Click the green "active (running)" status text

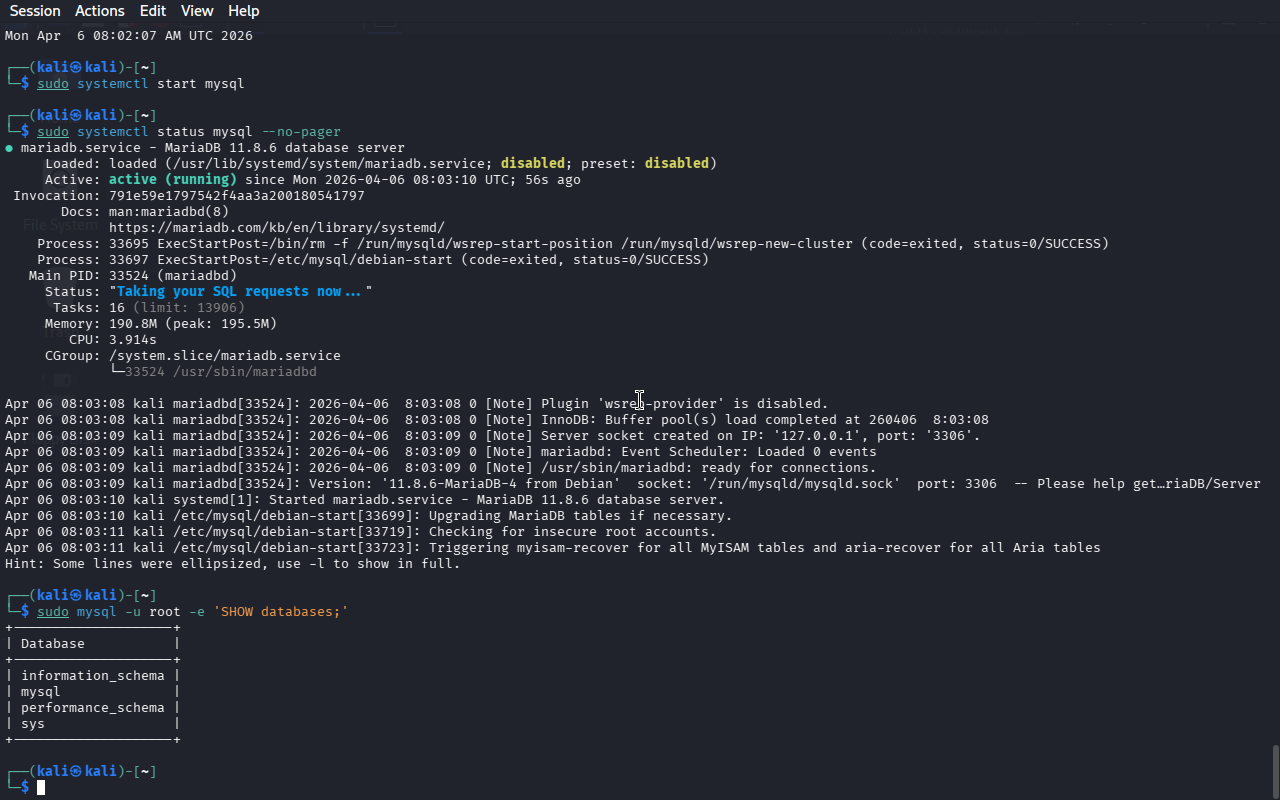coord(172,180)
